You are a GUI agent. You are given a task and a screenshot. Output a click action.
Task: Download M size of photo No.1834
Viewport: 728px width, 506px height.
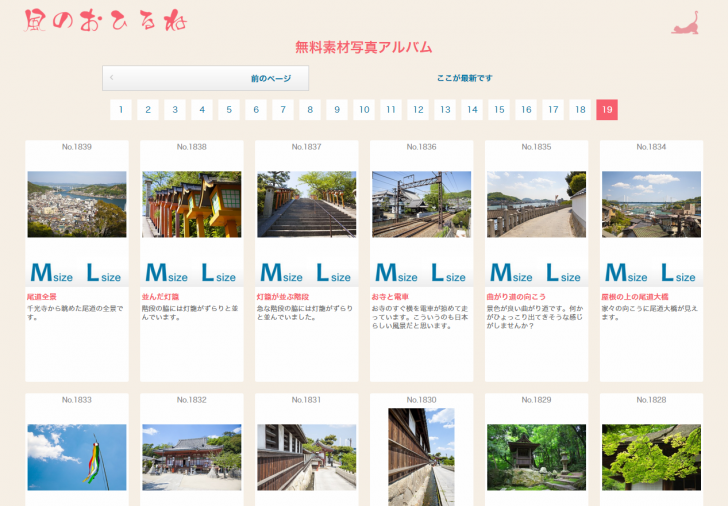[x=626, y=272]
